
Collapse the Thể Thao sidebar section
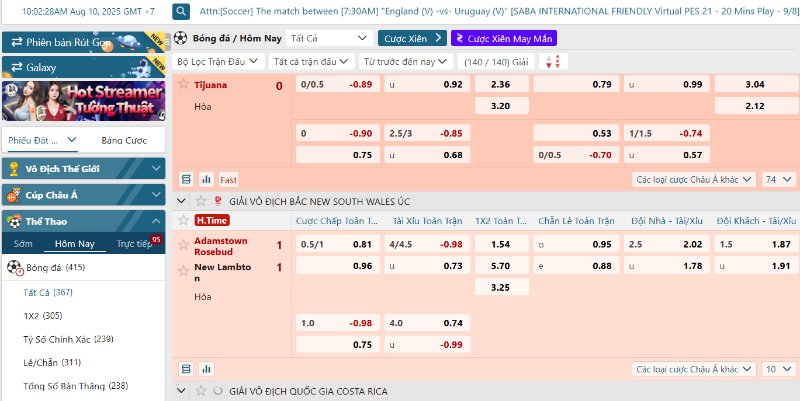pos(156,221)
